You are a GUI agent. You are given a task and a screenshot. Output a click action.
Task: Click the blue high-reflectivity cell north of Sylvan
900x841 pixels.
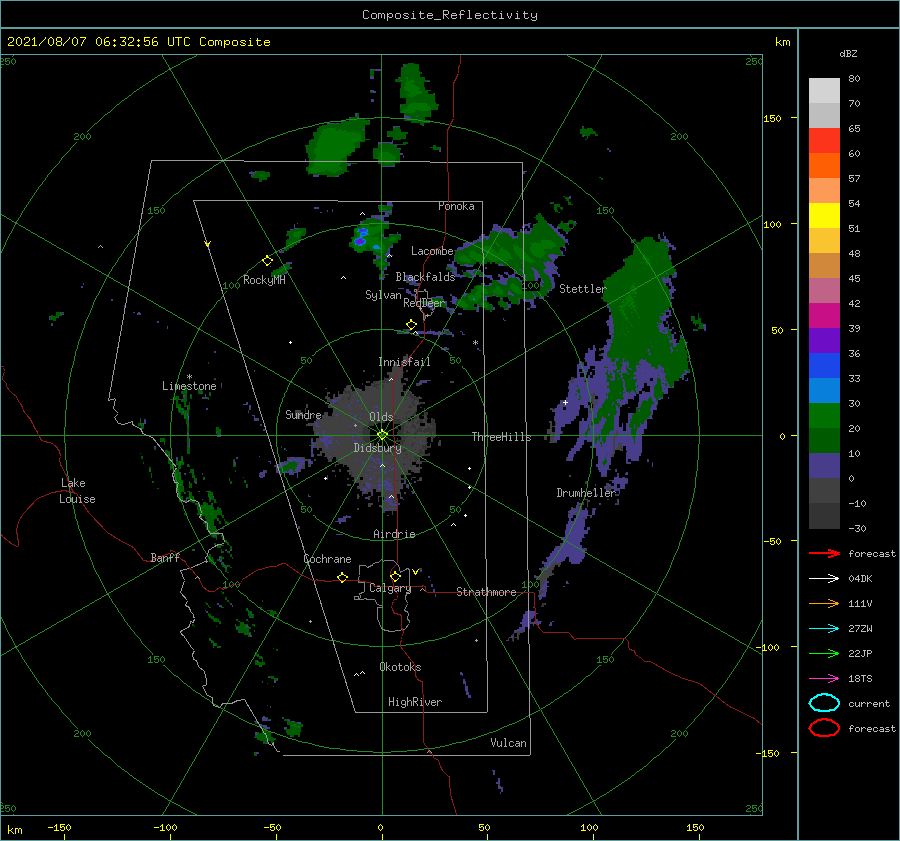(x=361, y=236)
